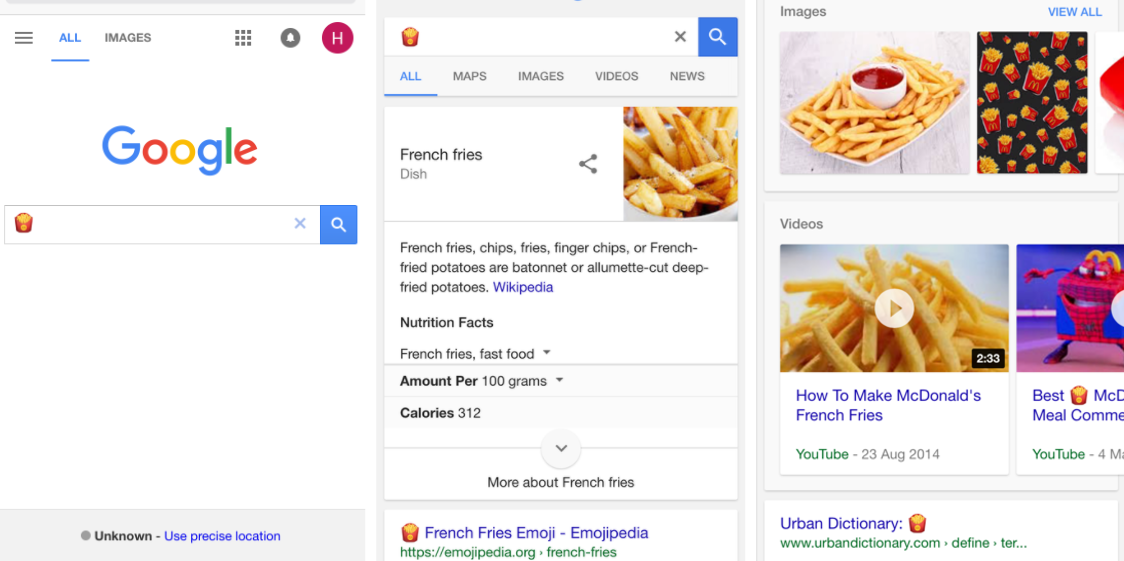The width and height of the screenshot is (1124, 561).
Task: Open the hamburger menu
Action: (24, 38)
